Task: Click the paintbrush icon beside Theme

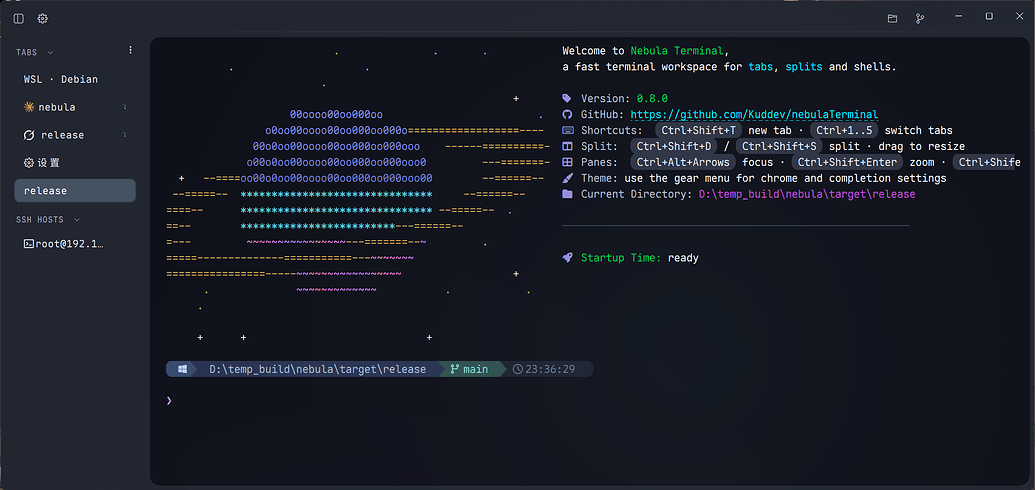Action: point(568,178)
